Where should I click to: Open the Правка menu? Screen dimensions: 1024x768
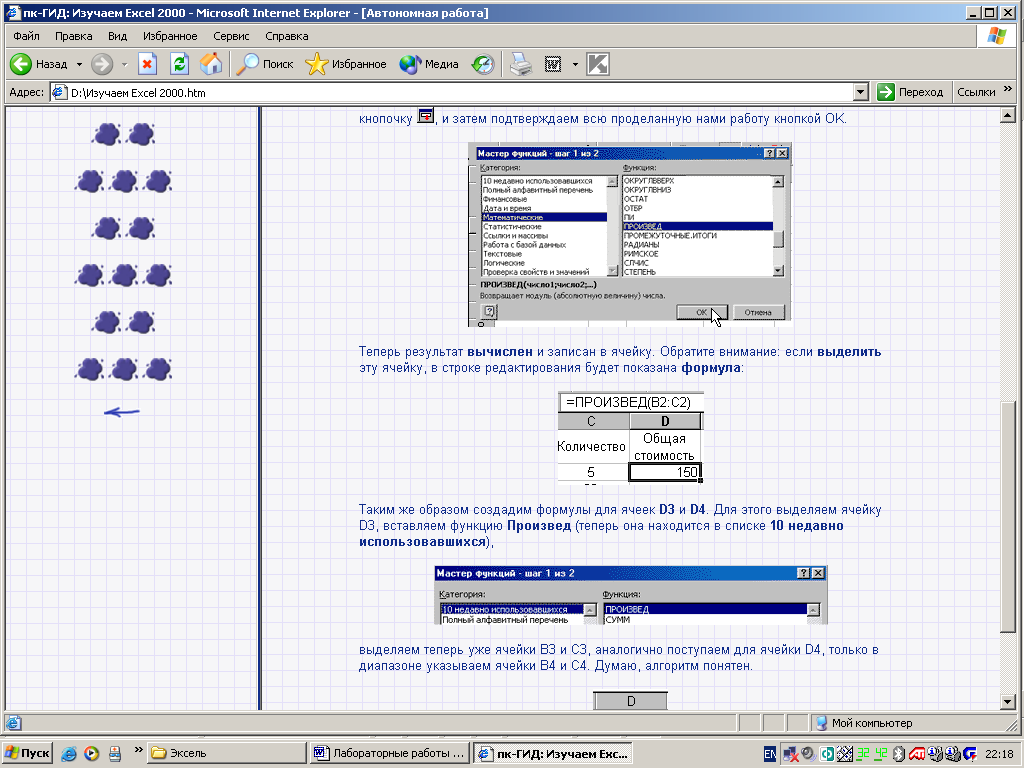[73, 36]
